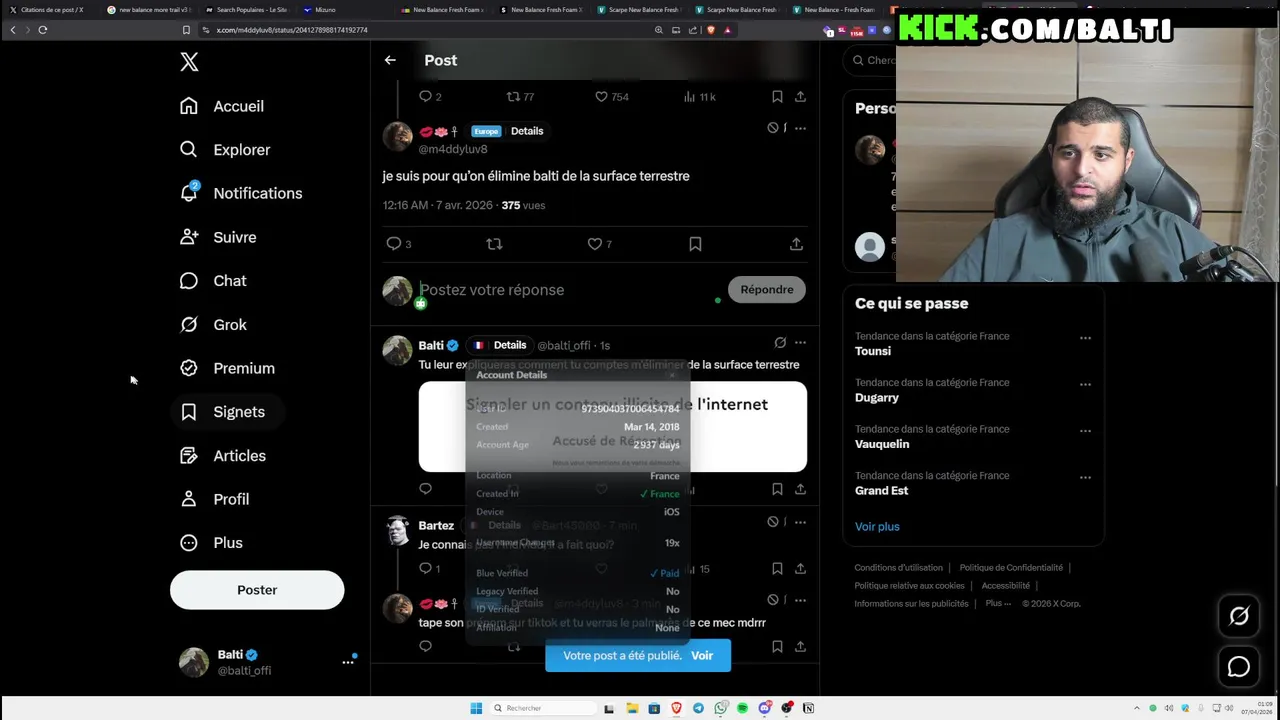Open account switcher dots next to Balti
This screenshot has width=1280, height=720.
pyautogui.click(x=348, y=662)
